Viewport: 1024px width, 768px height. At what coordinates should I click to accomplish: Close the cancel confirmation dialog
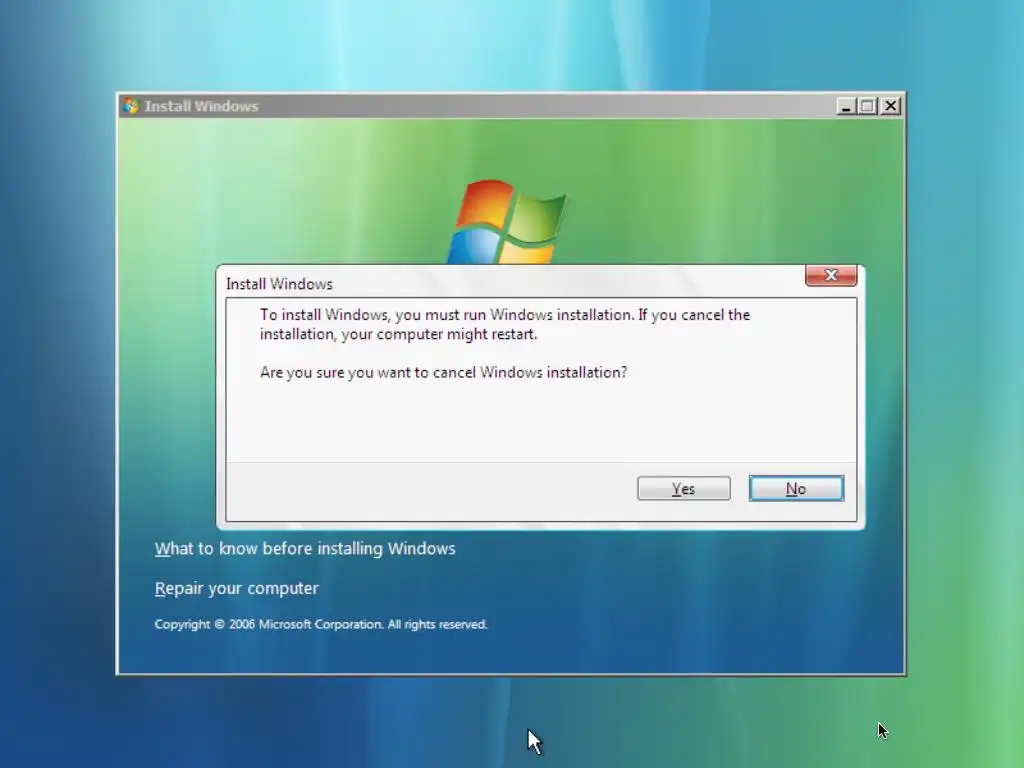click(831, 276)
